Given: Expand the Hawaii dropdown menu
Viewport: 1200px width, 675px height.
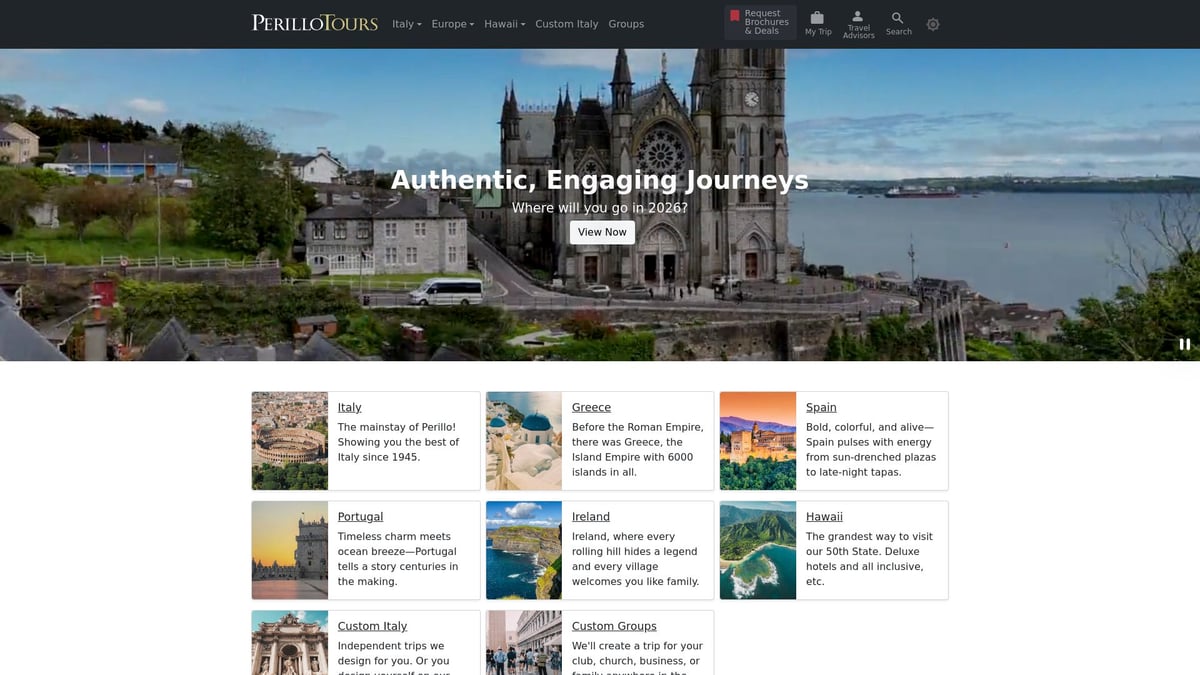Looking at the screenshot, I should point(504,23).
